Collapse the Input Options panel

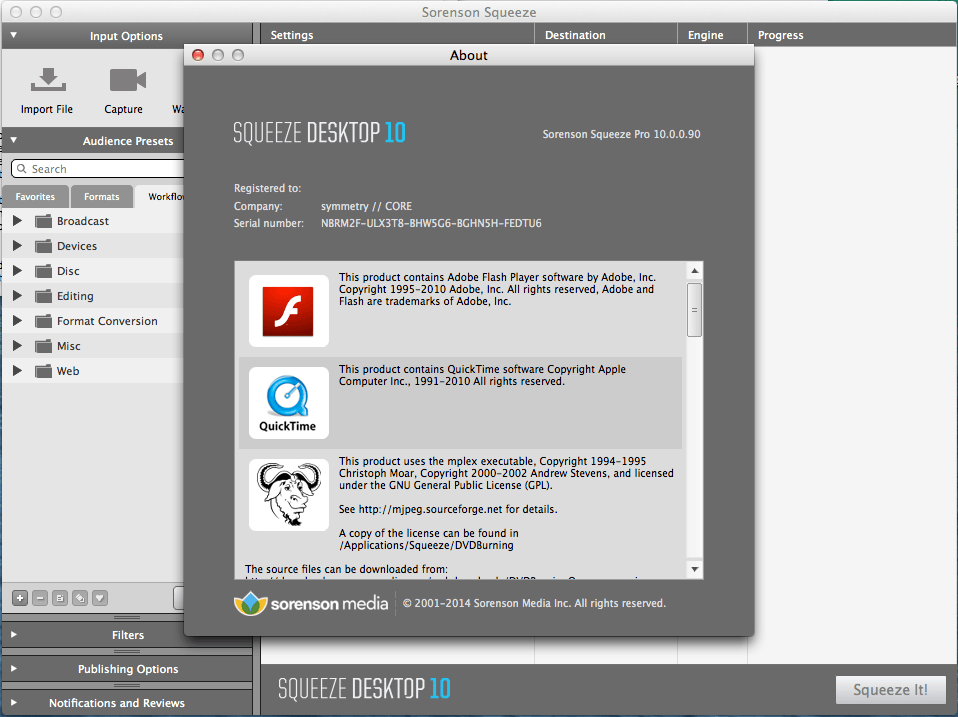13,35
